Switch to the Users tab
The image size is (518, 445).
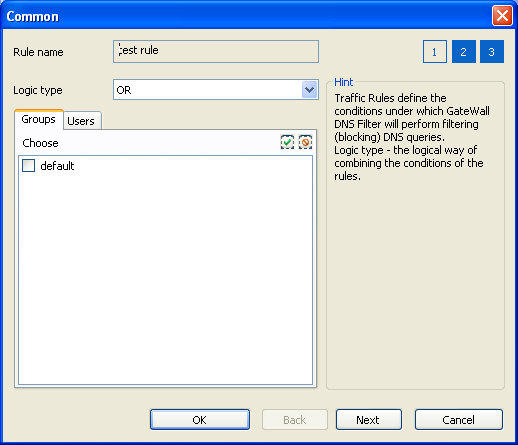pos(81,121)
